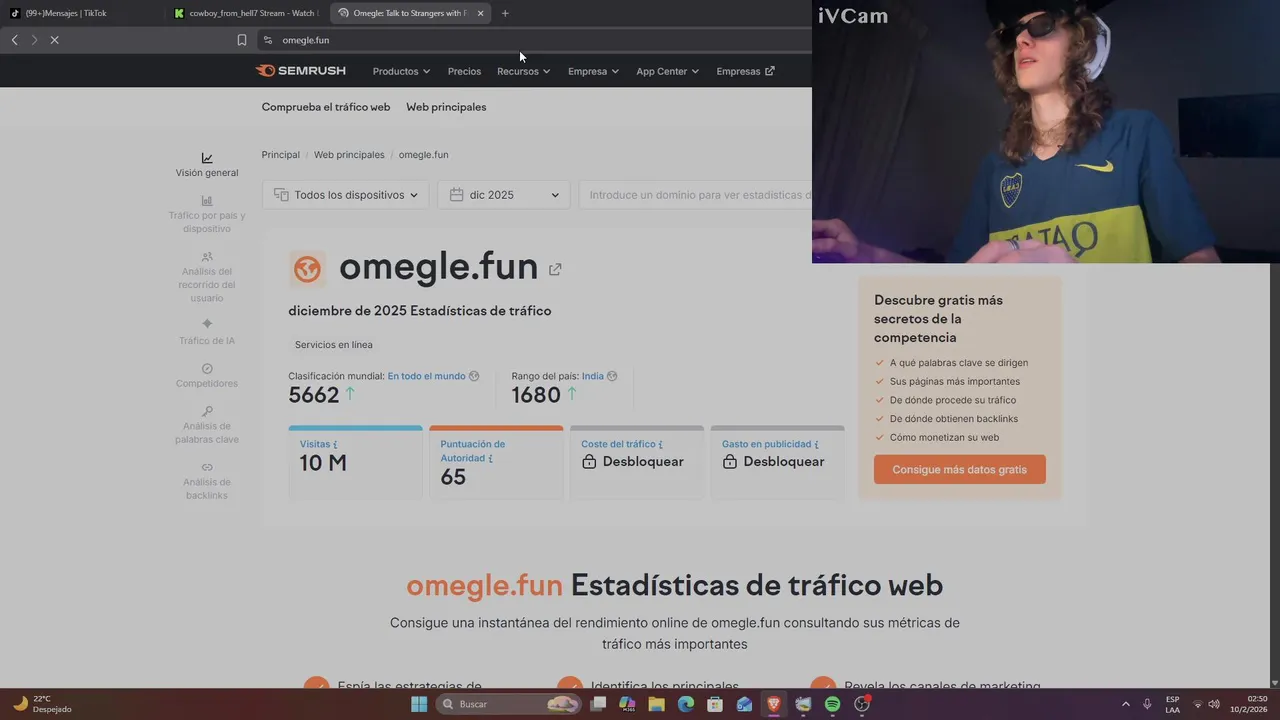
Task: Unlock Coste del tráfico data
Action: (x=633, y=462)
